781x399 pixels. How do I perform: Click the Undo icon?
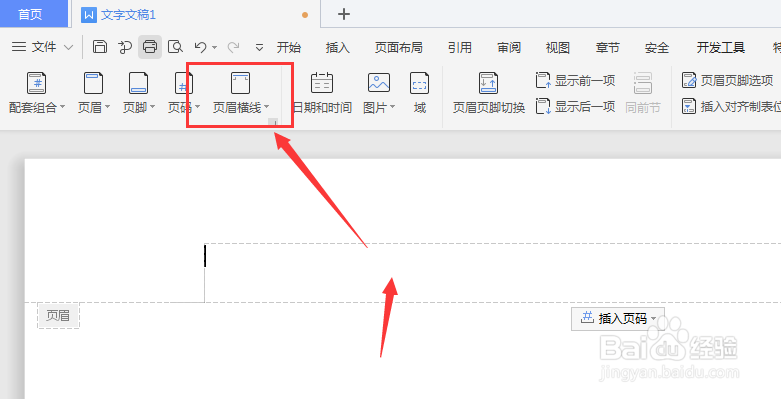click(200, 47)
